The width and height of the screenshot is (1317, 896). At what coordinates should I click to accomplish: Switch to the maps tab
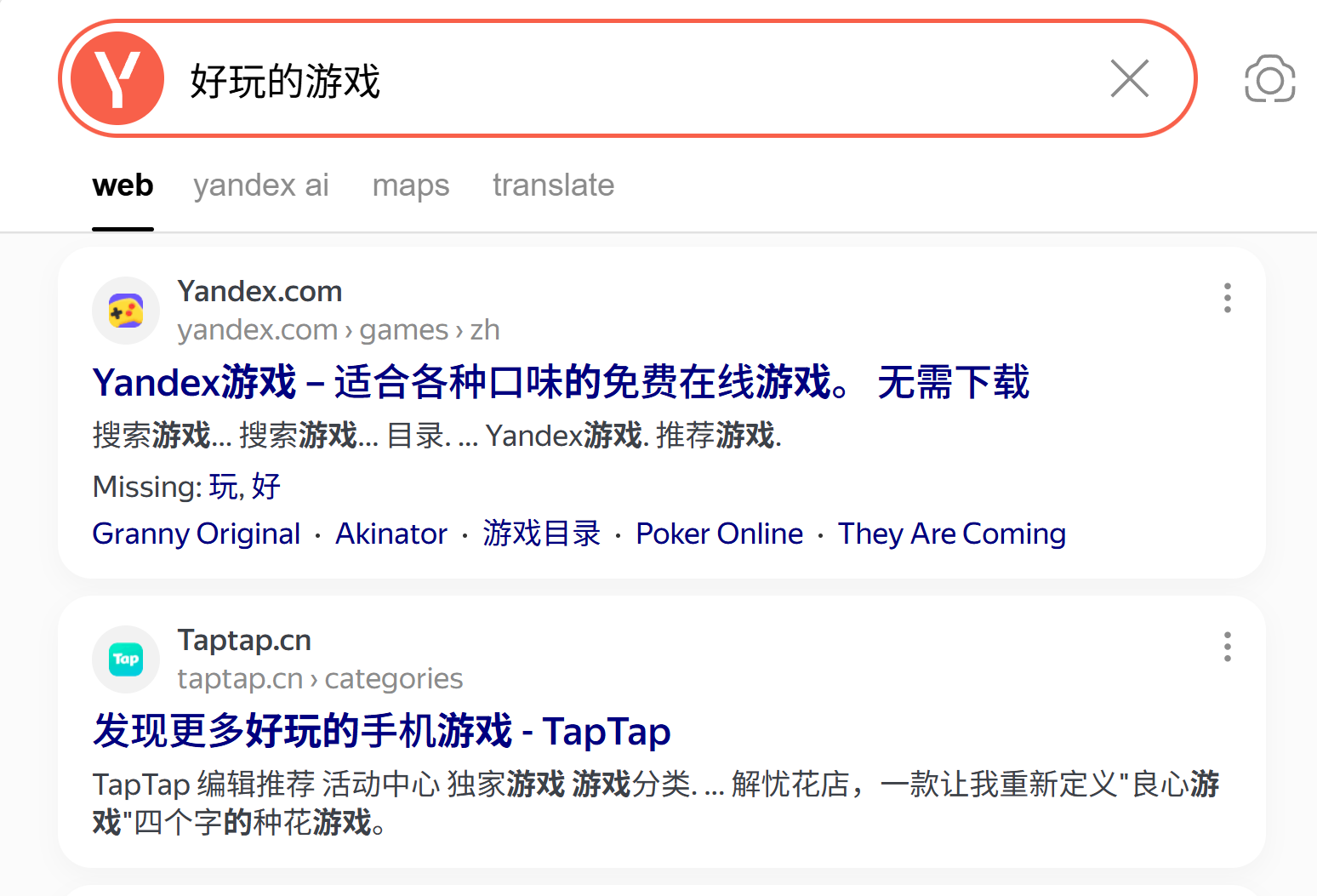coord(411,185)
